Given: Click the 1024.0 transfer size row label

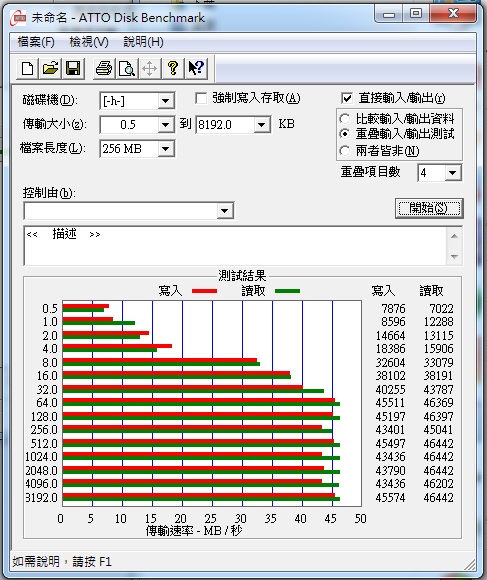Looking at the screenshot, I should 41,457.
